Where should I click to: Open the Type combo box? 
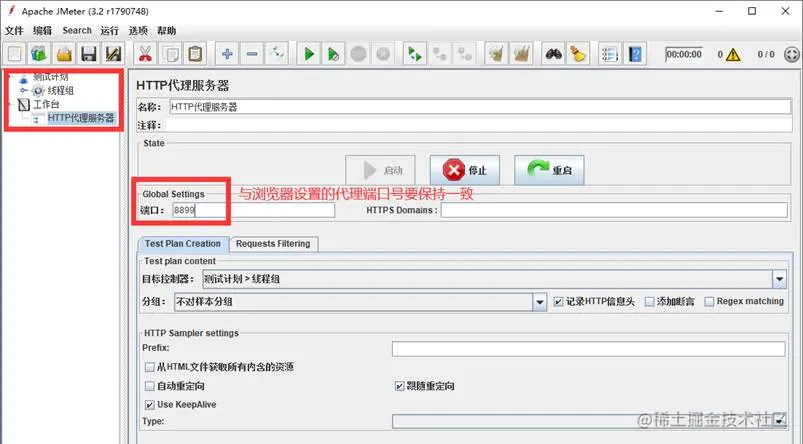589,421
